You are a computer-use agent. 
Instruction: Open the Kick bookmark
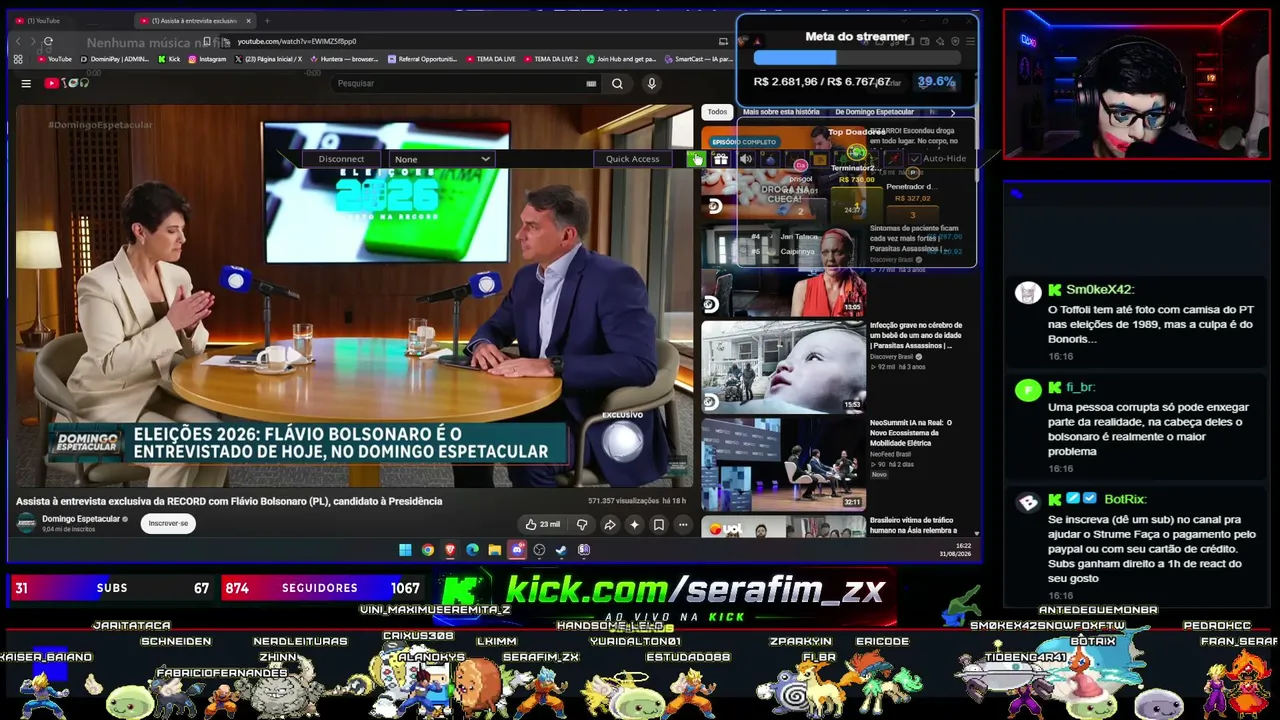pos(169,59)
